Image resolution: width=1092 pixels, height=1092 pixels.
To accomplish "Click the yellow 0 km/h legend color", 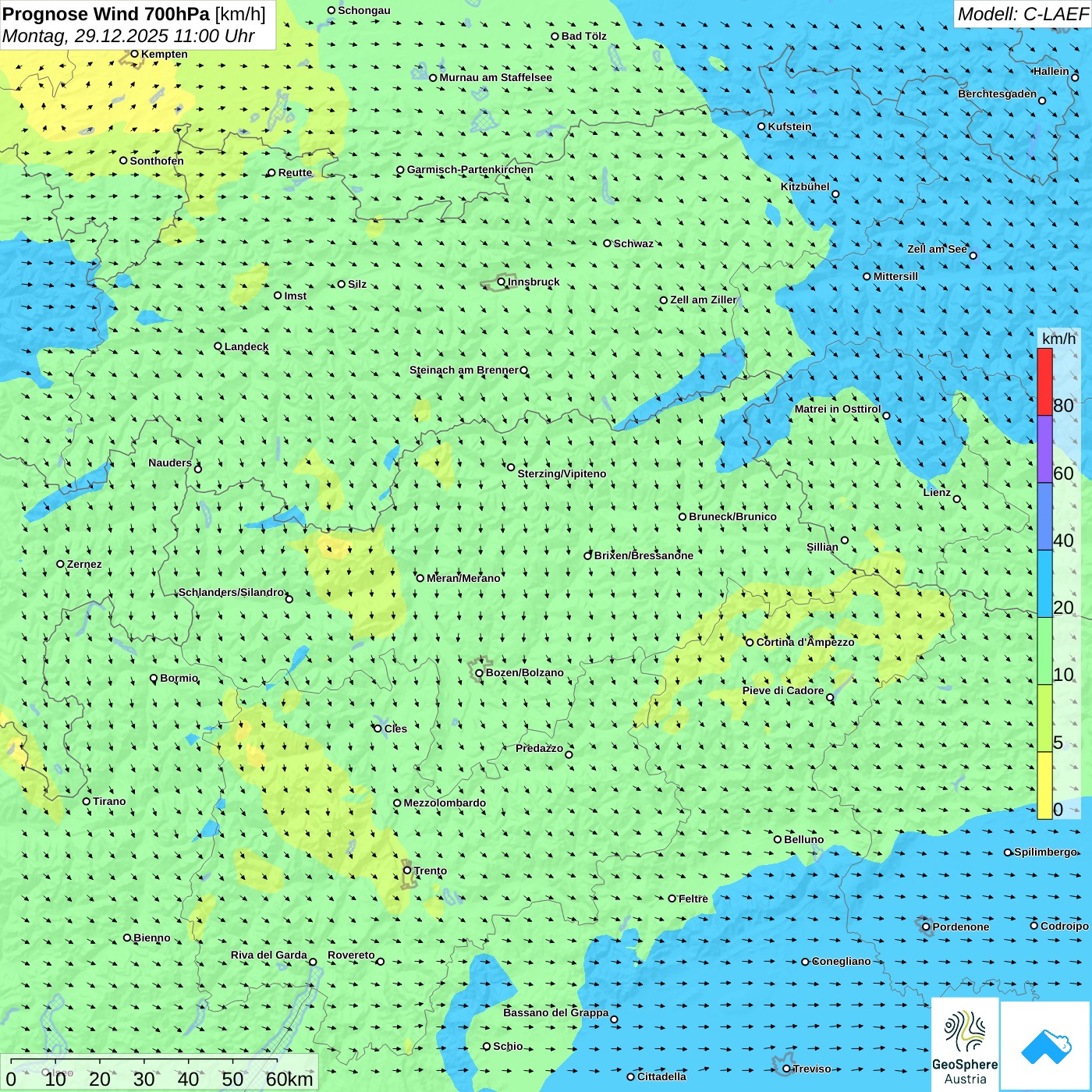I will (1044, 785).
